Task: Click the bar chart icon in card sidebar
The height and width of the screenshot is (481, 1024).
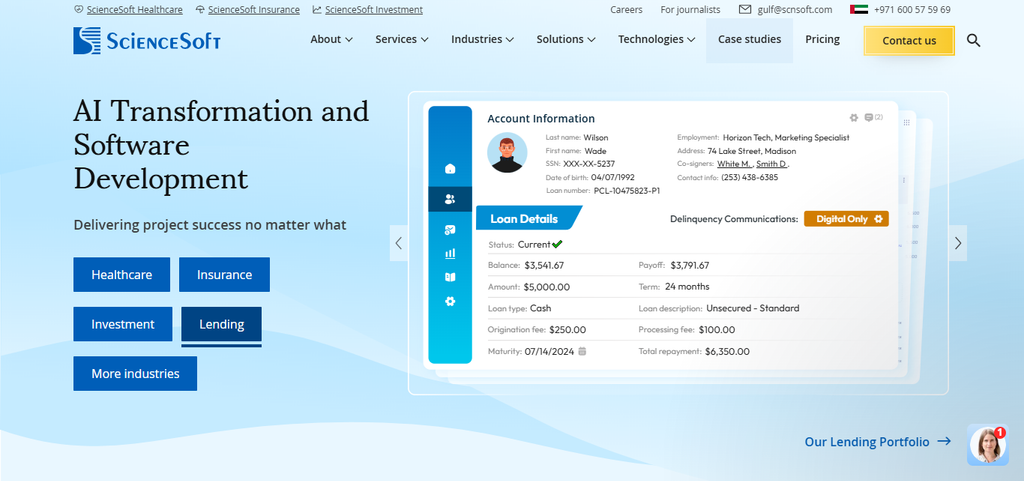Action: pyautogui.click(x=449, y=253)
